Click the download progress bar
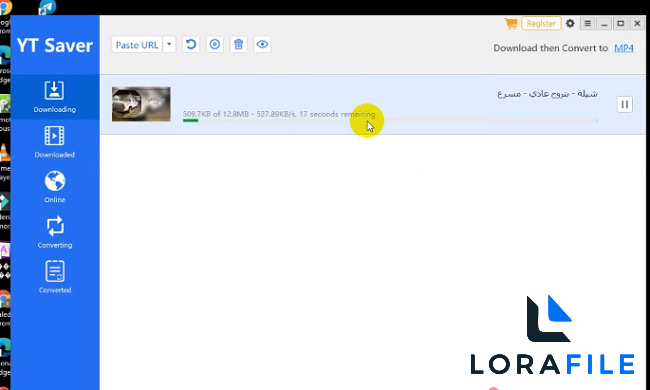This screenshot has width=650, height=390. coord(390,121)
